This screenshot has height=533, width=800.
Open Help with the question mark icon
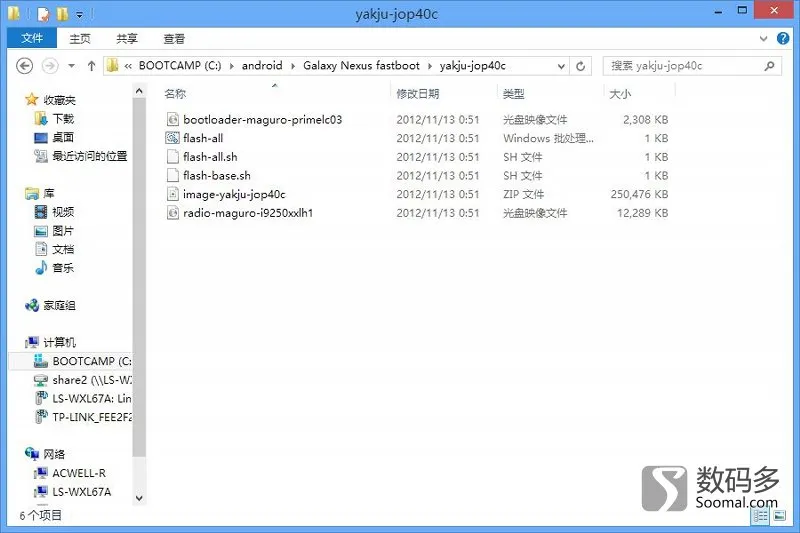(783, 38)
